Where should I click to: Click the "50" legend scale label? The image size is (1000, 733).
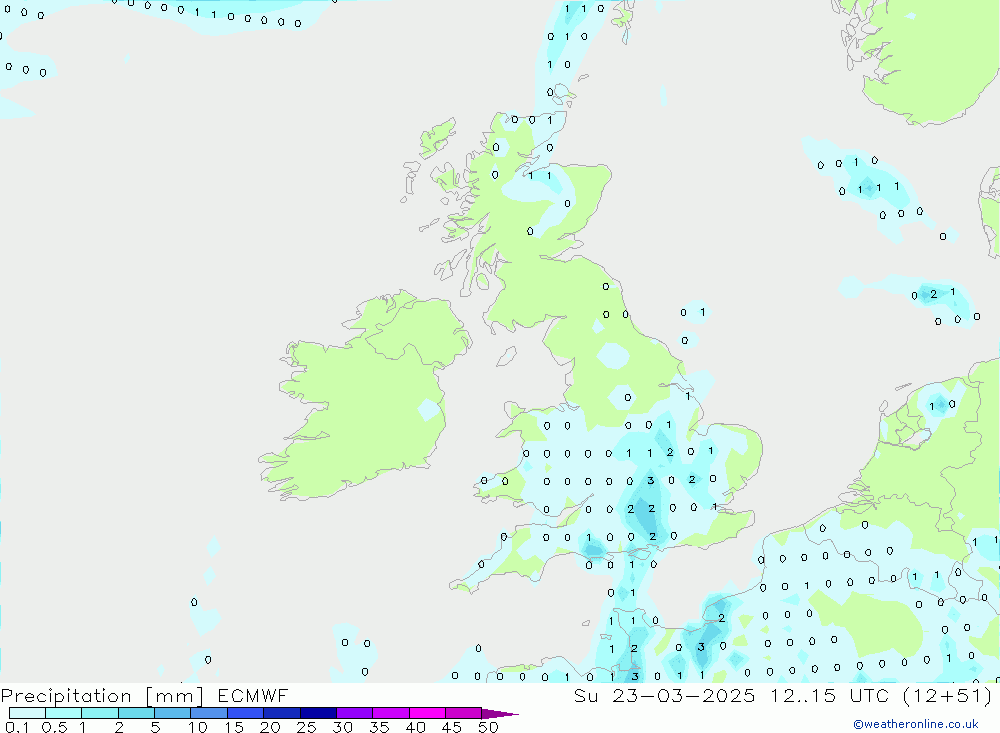(488, 727)
